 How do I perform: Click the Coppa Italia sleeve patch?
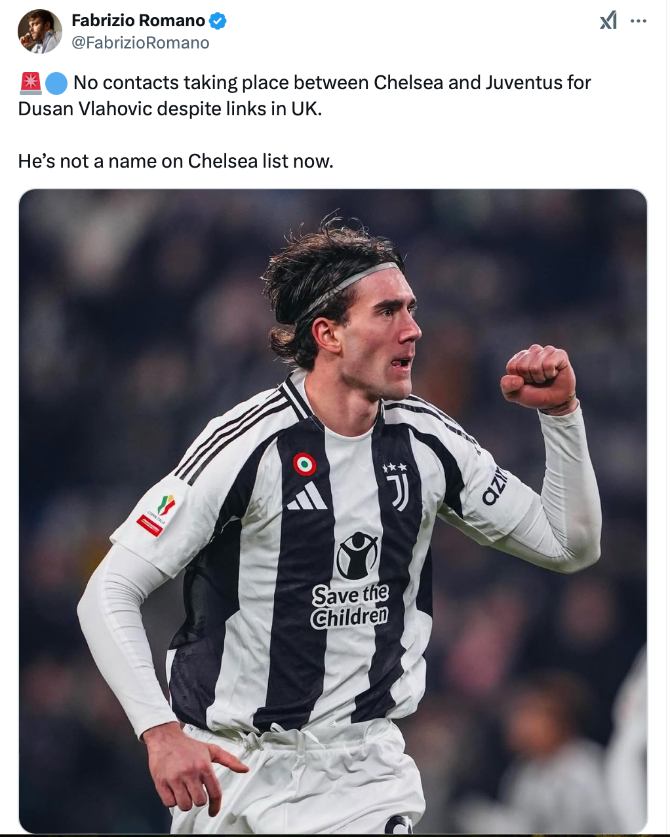[x=156, y=515]
